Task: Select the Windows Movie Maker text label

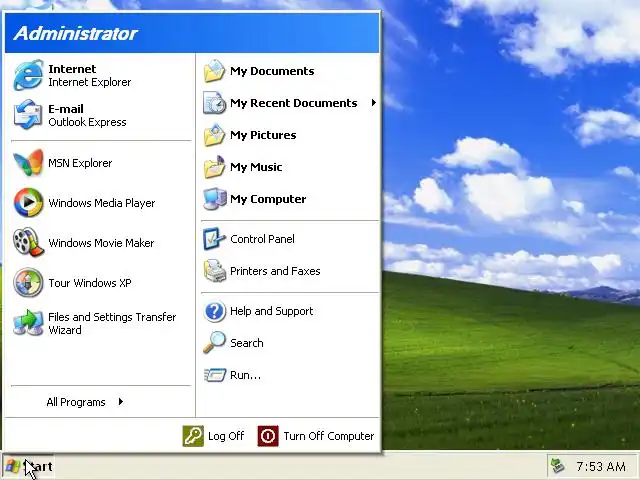Action: click(x=101, y=243)
